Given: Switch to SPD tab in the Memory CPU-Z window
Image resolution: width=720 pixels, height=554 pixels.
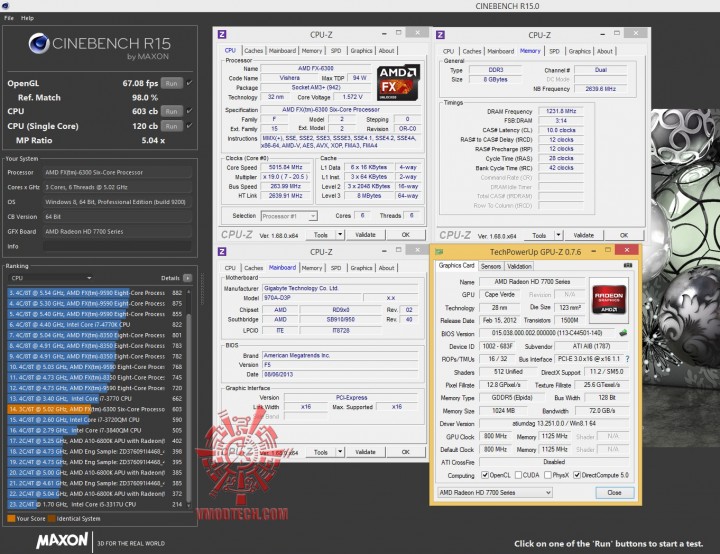Looking at the screenshot, I should pyautogui.click(x=554, y=51).
